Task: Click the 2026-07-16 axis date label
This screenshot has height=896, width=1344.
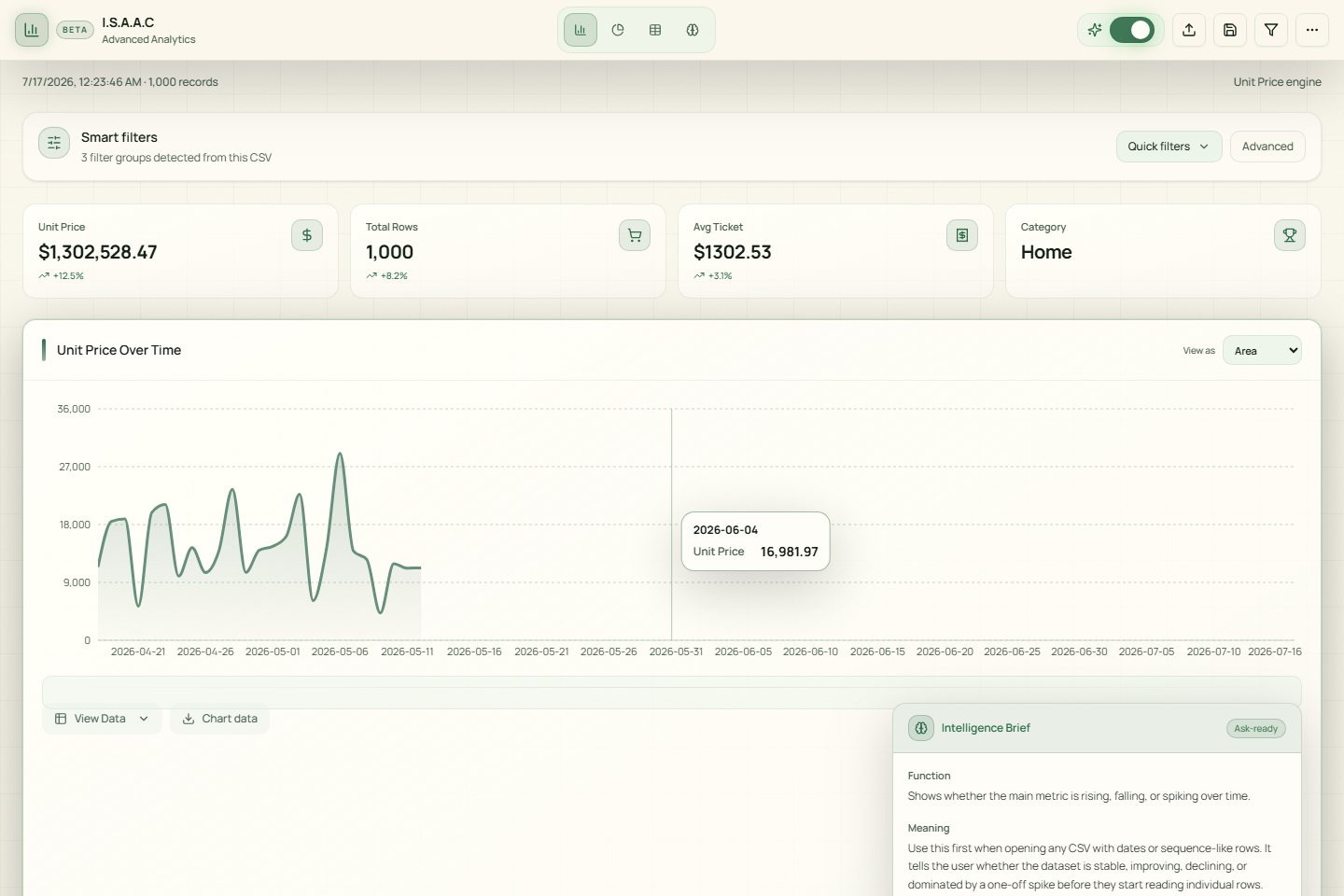Action: [1275, 651]
